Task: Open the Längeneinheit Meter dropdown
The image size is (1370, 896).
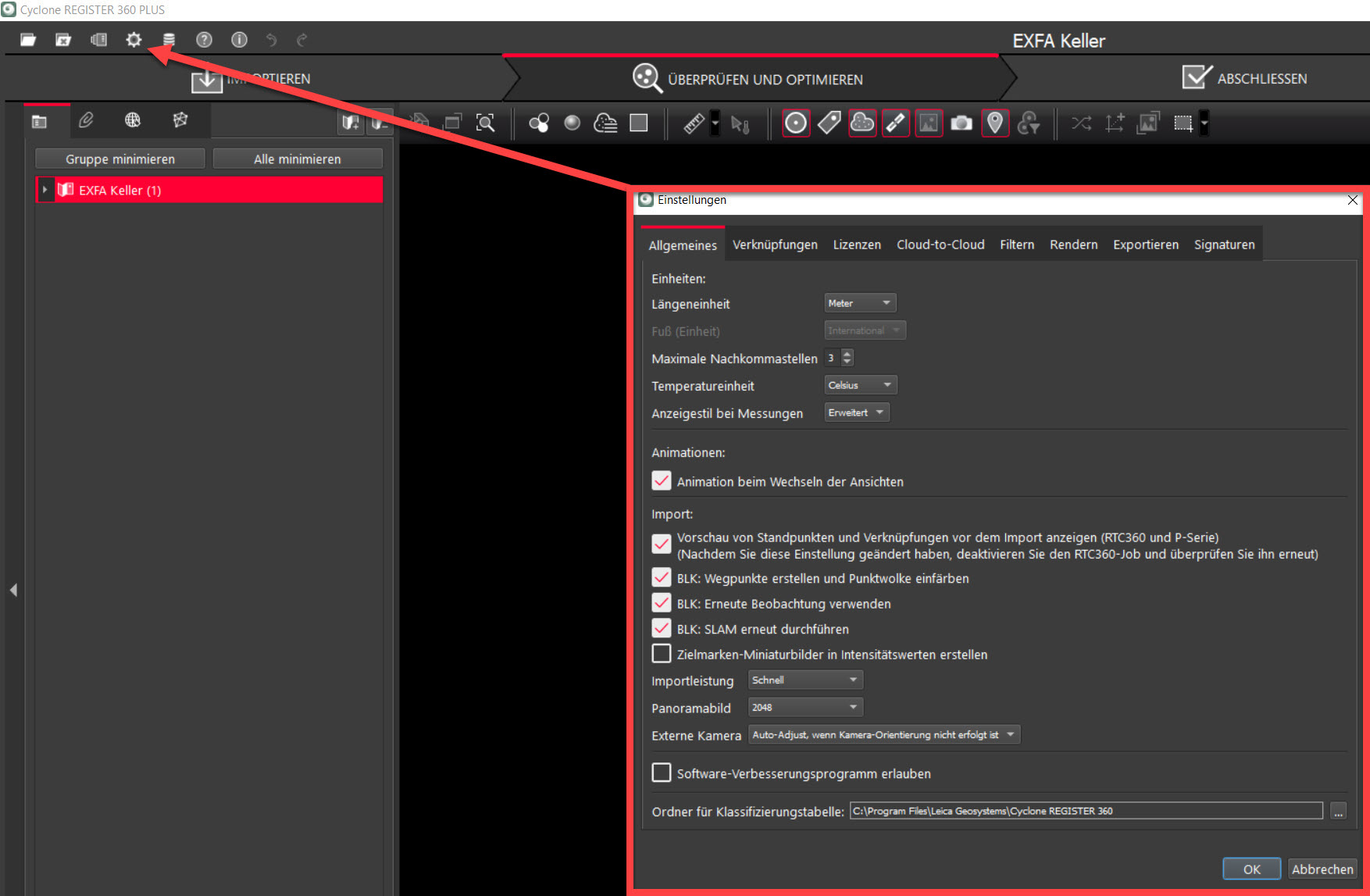Action: point(860,303)
